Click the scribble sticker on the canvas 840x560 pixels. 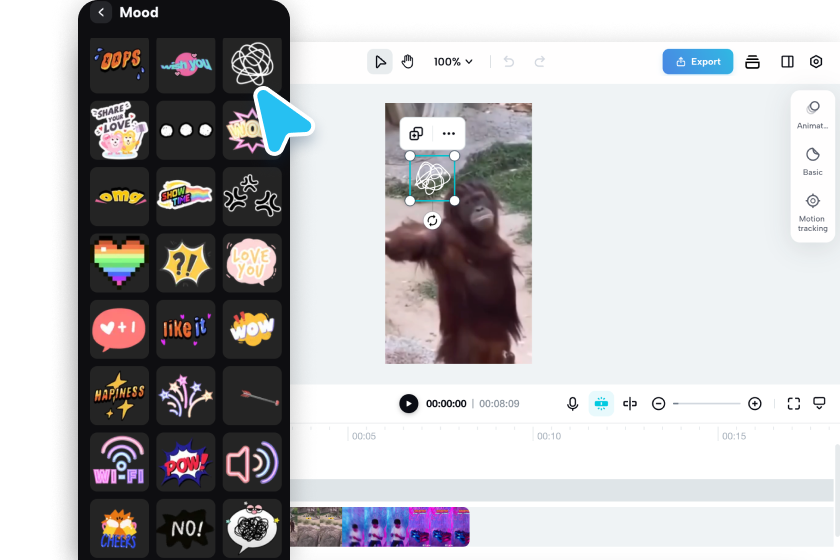point(432,178)
